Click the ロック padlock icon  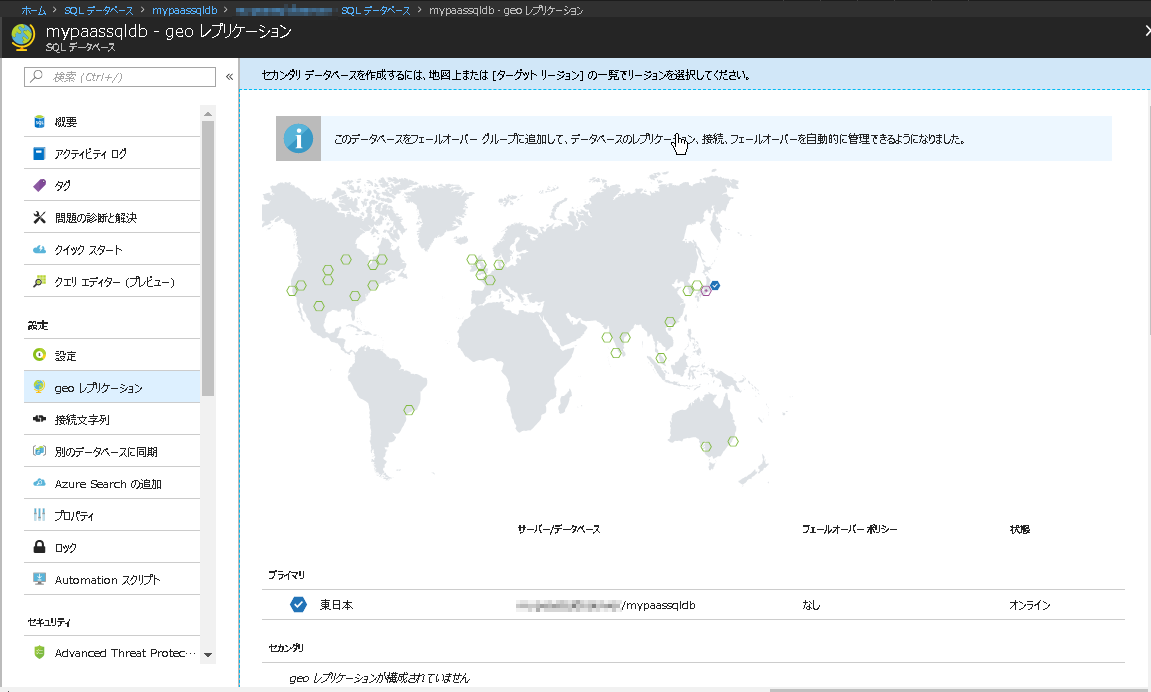39,548
